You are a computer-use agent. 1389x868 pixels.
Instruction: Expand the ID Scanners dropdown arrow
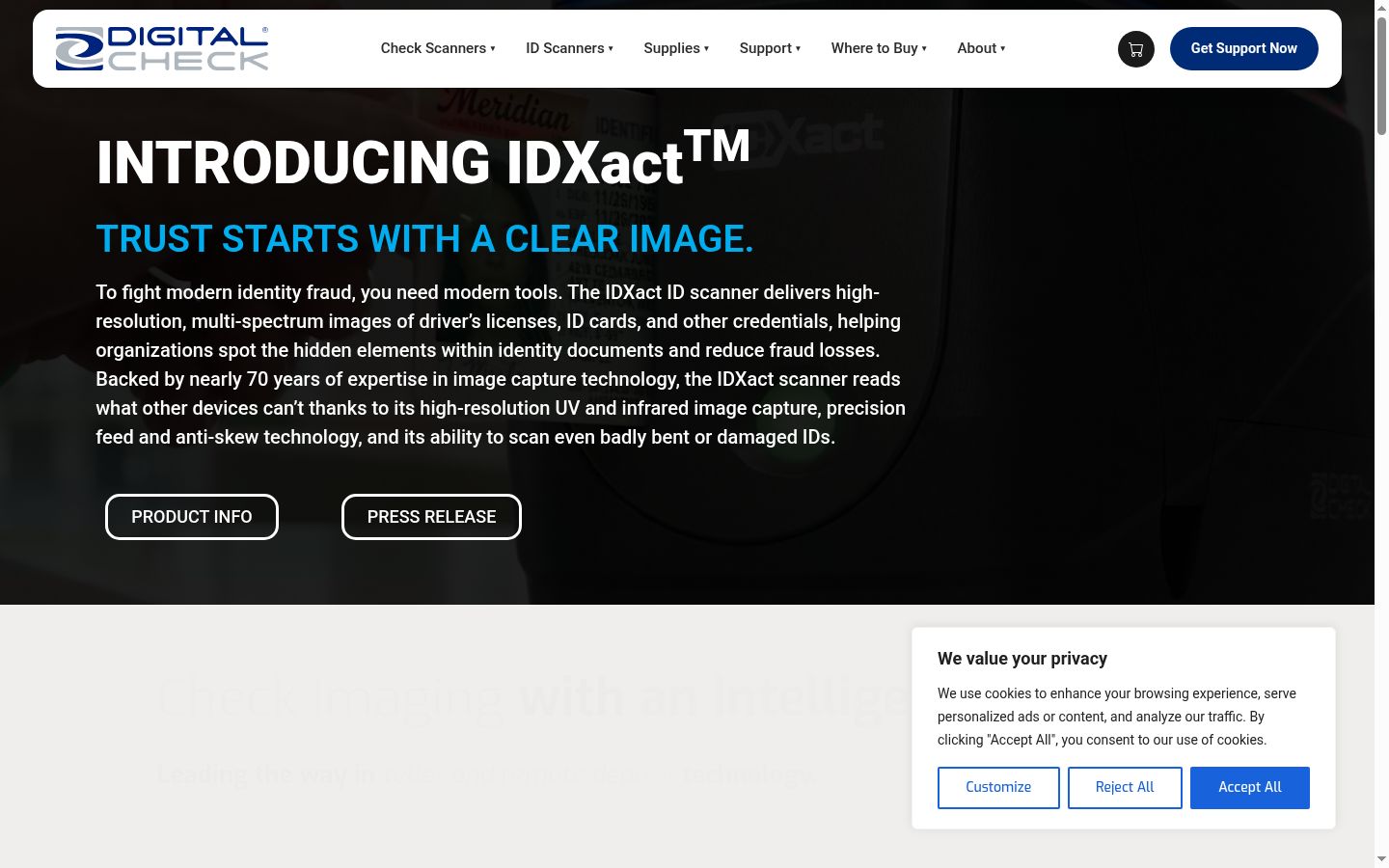point(611,48)
